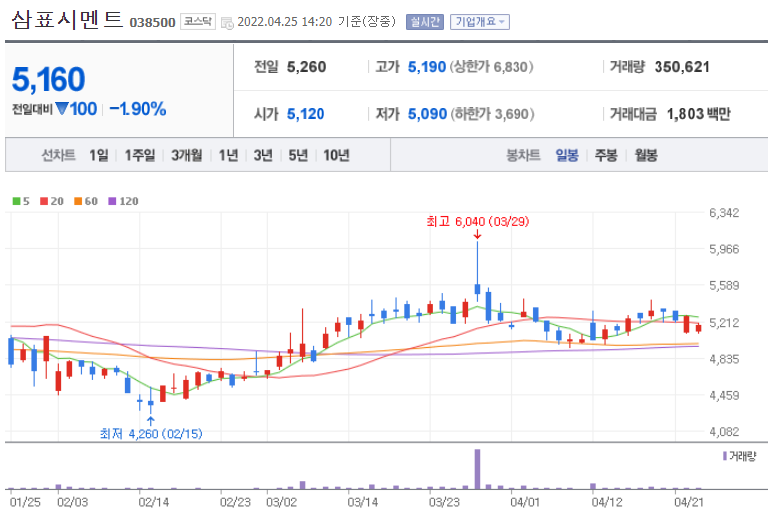The width and height of the screenshot is (768, 518).
Task: Click the calendar icon before the date
Action: tap(227, 23)
